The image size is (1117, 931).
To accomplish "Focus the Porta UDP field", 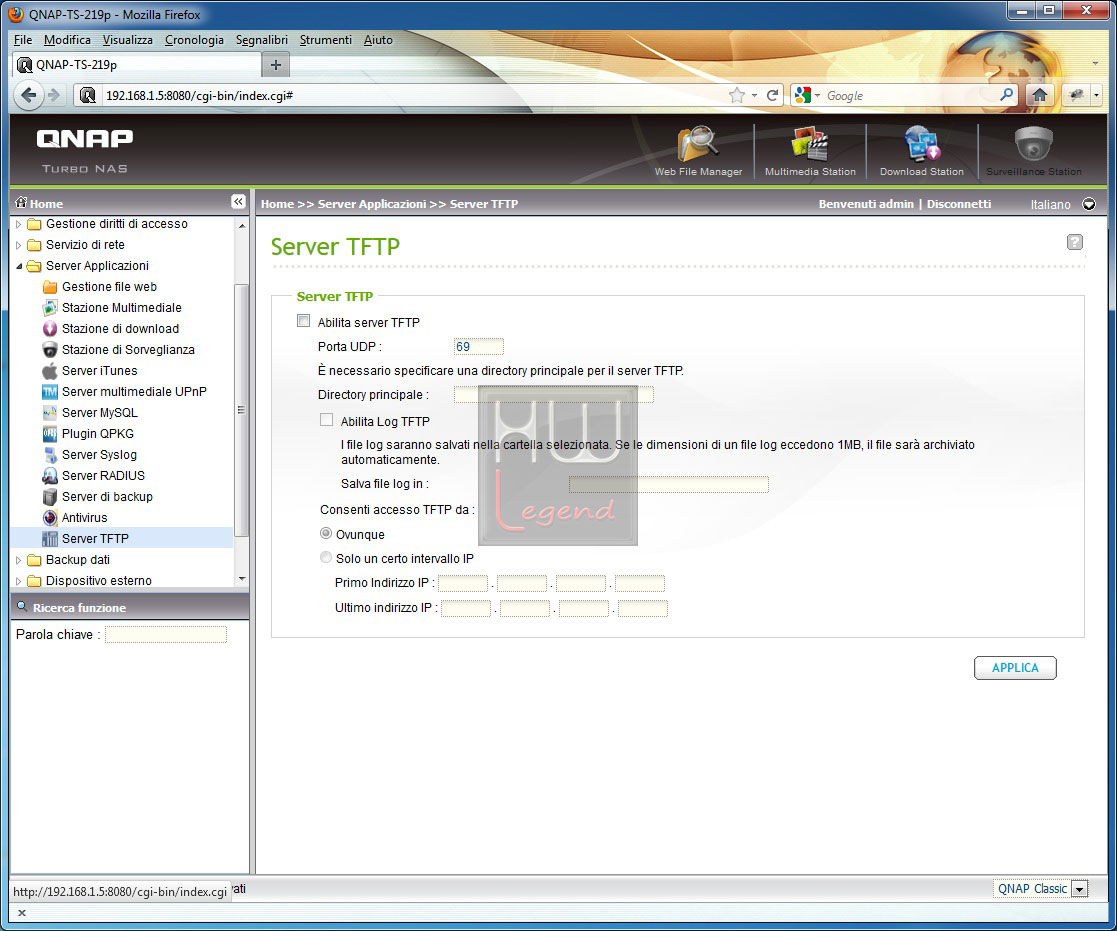I will click(479, 346).
